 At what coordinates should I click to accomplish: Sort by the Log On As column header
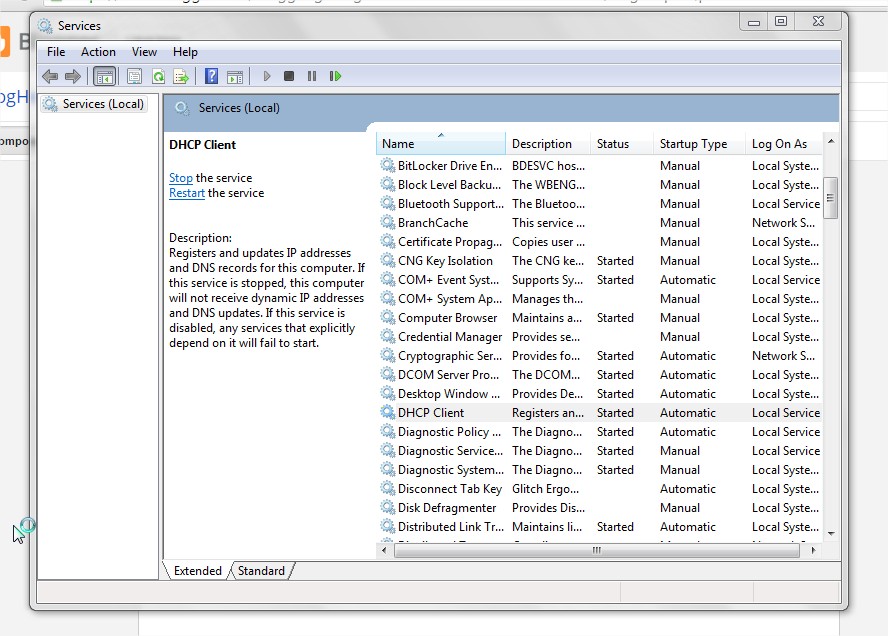(x=784, y=143)
